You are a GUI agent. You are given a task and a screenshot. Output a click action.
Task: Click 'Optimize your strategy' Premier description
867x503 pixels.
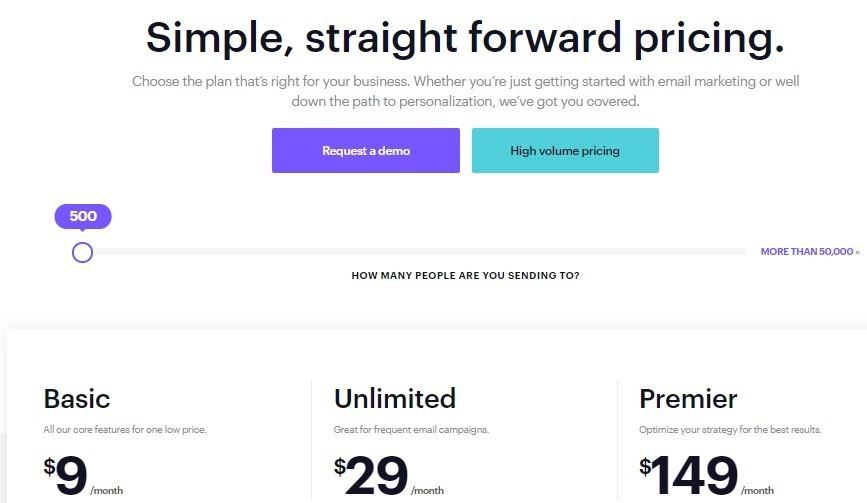[730, 430]
